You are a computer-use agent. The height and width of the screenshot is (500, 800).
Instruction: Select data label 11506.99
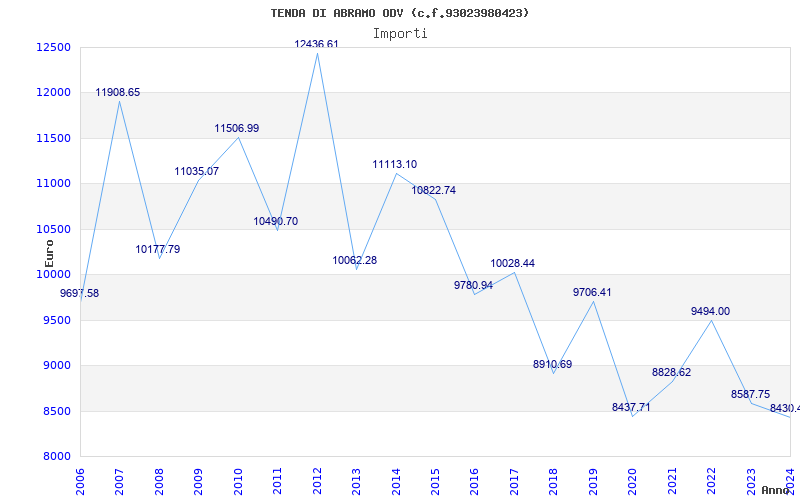(x=237, y=129)
